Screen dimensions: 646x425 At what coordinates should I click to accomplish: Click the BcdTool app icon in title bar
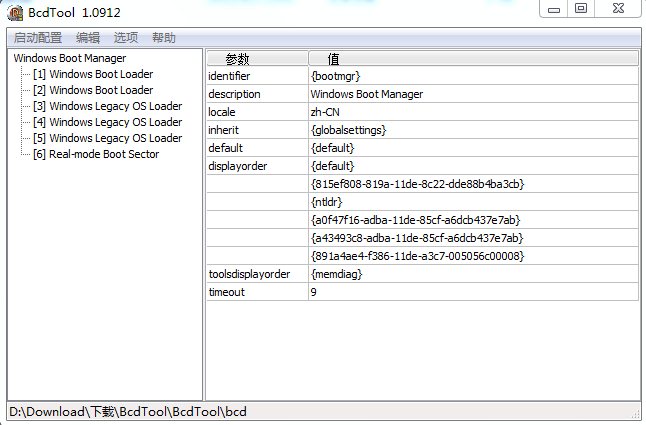[15, 12]
